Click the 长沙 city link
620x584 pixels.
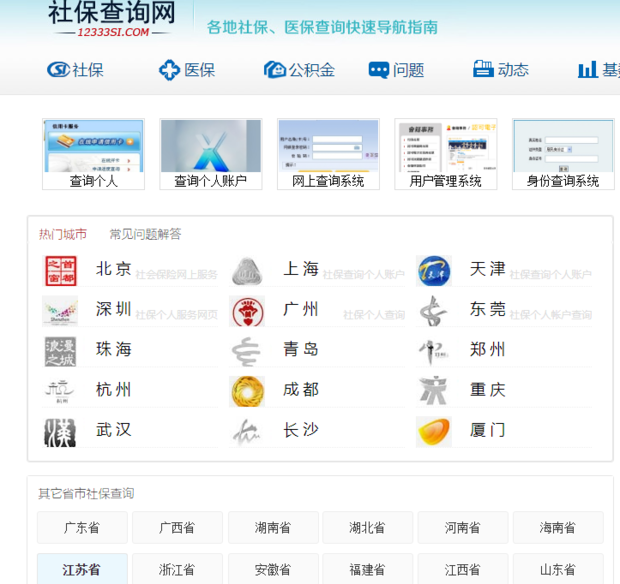[x=301, y=430]
